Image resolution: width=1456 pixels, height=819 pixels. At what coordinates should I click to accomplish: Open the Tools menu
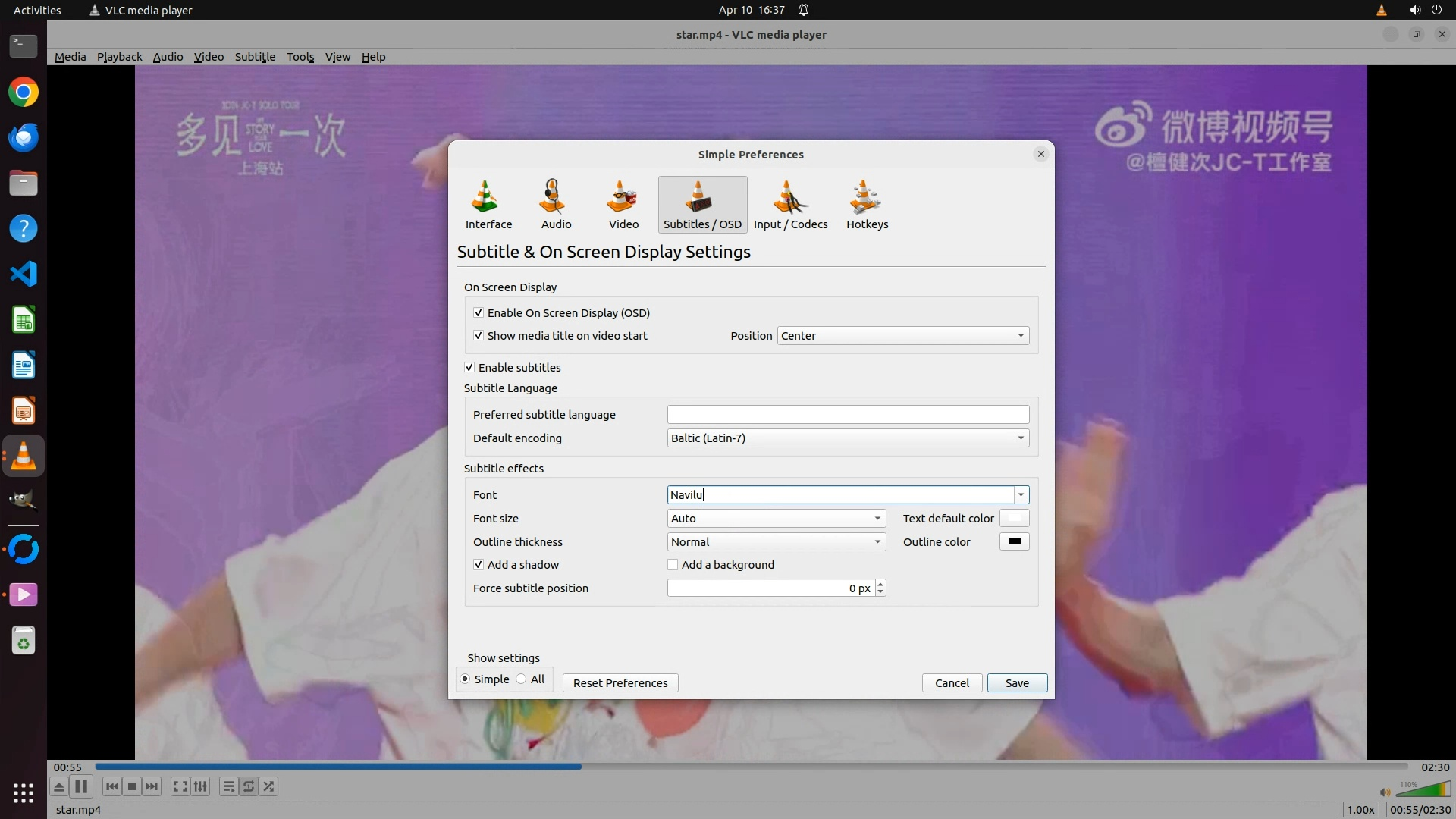[x=300, y=57]
